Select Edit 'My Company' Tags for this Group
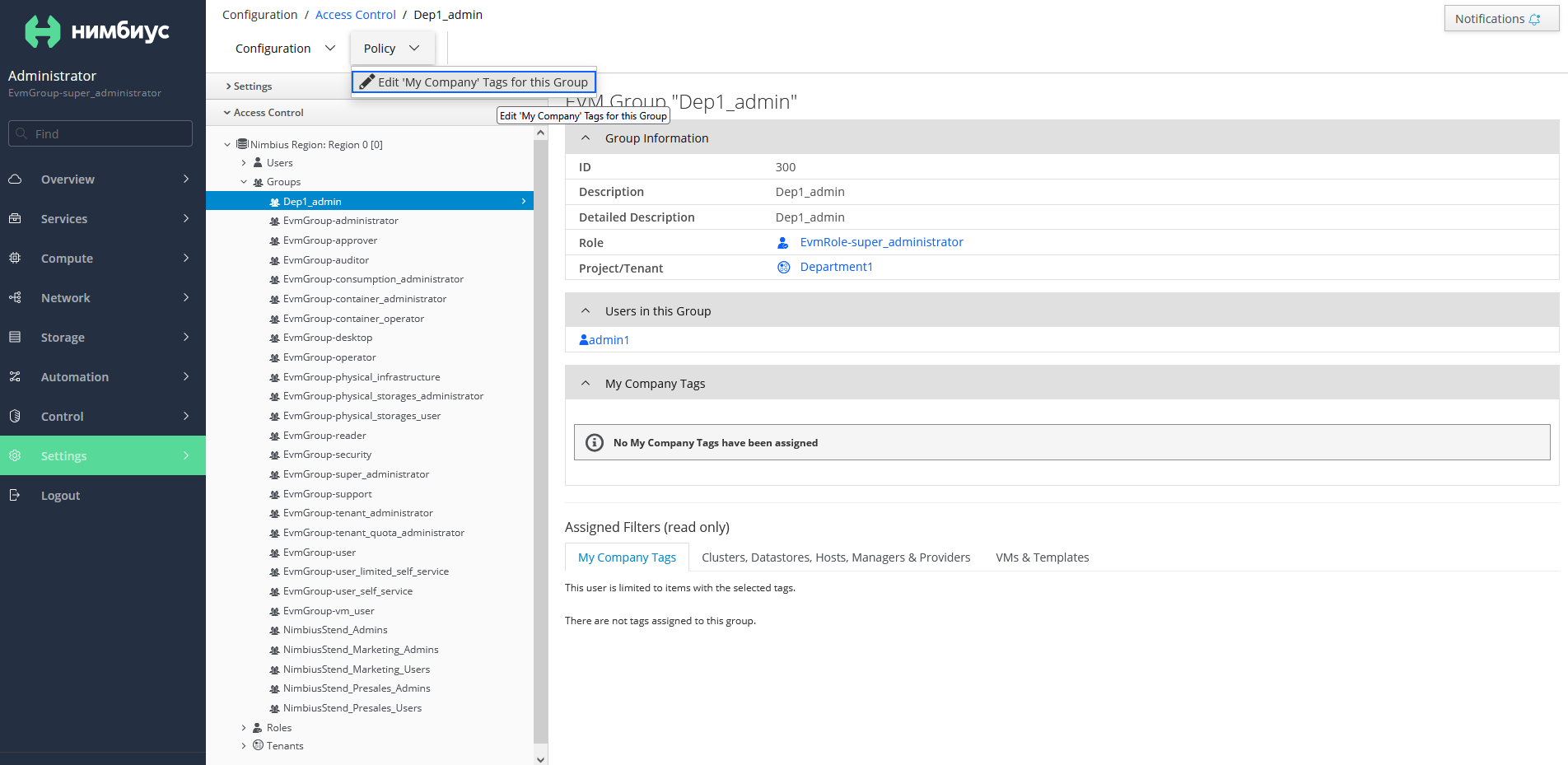1568x765 pixels. click(x=474, y=82)
